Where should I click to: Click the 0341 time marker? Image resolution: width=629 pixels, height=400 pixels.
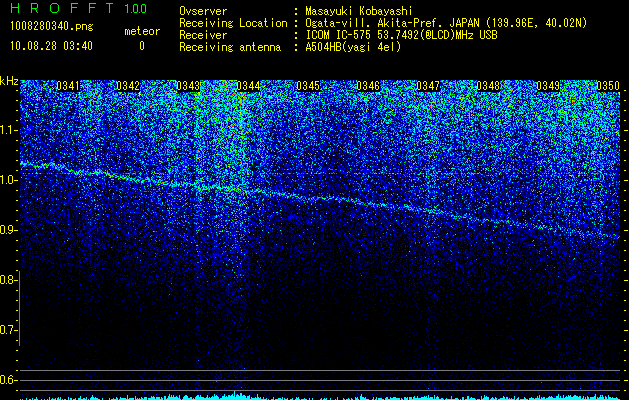coord(68,86)
